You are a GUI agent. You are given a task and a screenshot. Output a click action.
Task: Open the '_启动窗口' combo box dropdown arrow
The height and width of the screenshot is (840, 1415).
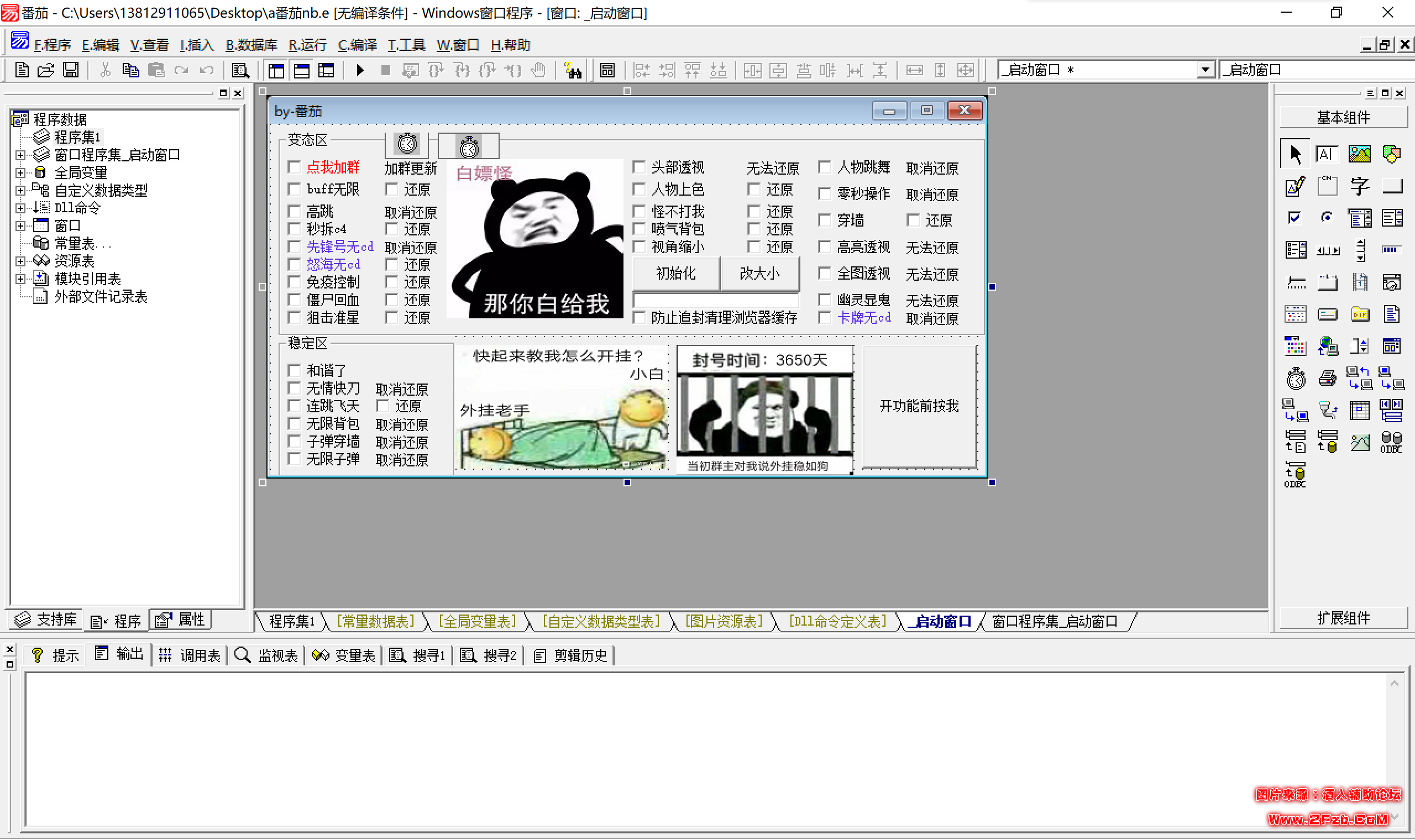(1205, 70)
